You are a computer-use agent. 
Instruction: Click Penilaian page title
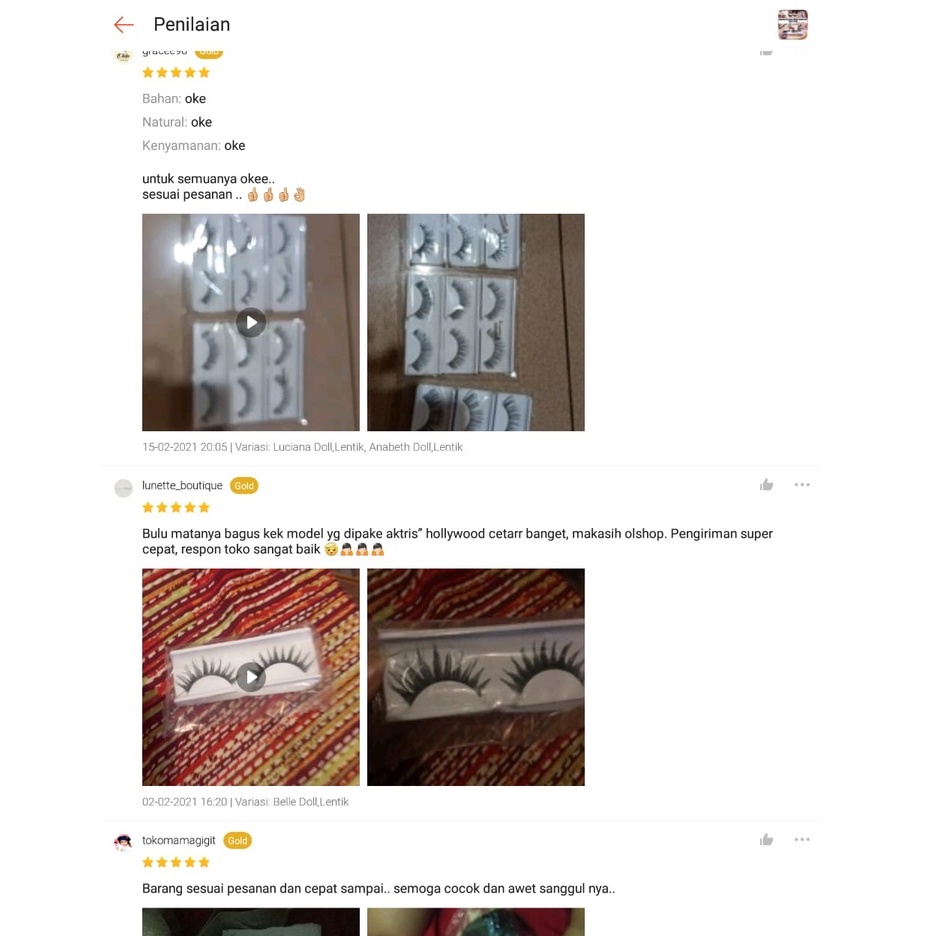click(192, 24)
